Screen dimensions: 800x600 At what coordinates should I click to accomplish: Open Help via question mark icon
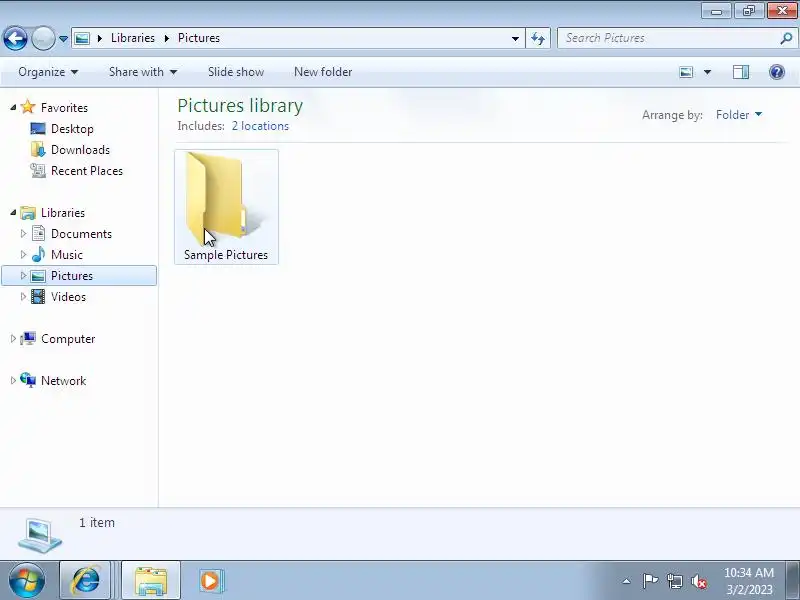[777, 72]
